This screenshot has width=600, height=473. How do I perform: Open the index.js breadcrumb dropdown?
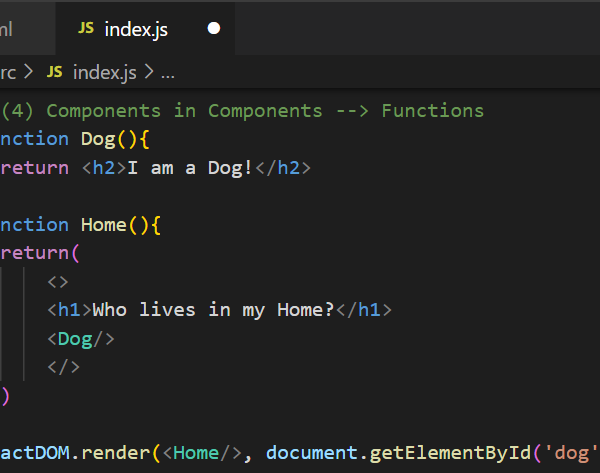[105, 72]
